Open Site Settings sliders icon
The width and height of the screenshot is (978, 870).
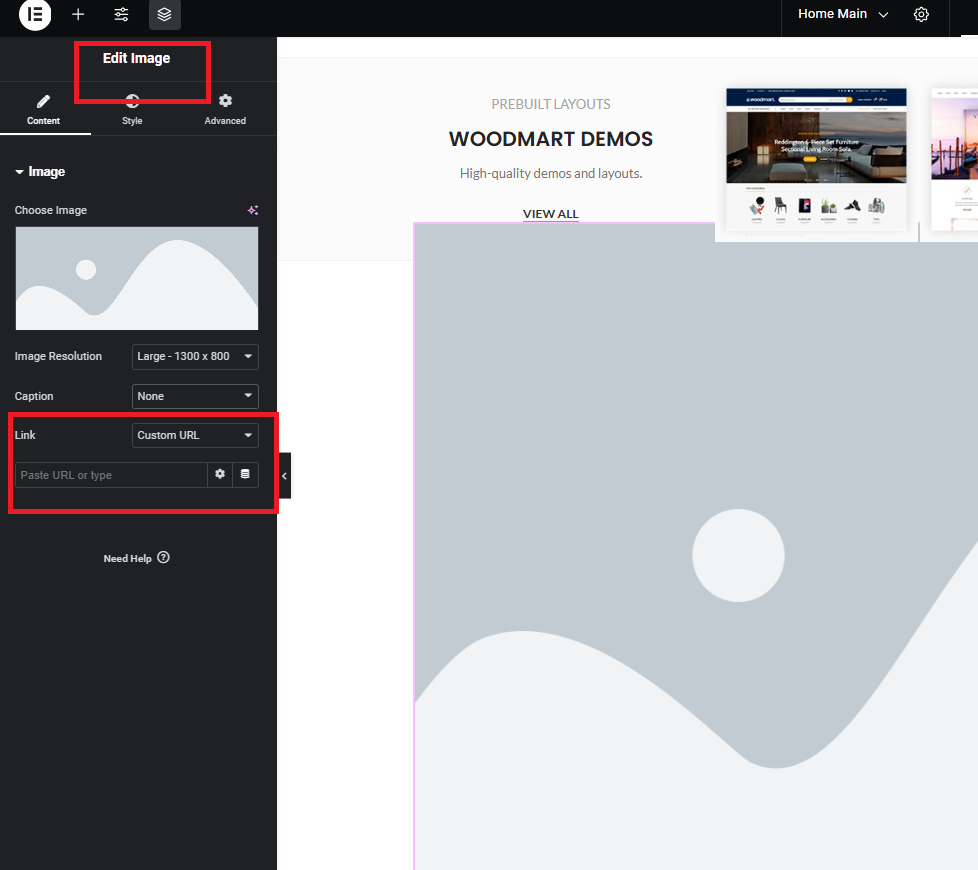click(x=122, y=14)
